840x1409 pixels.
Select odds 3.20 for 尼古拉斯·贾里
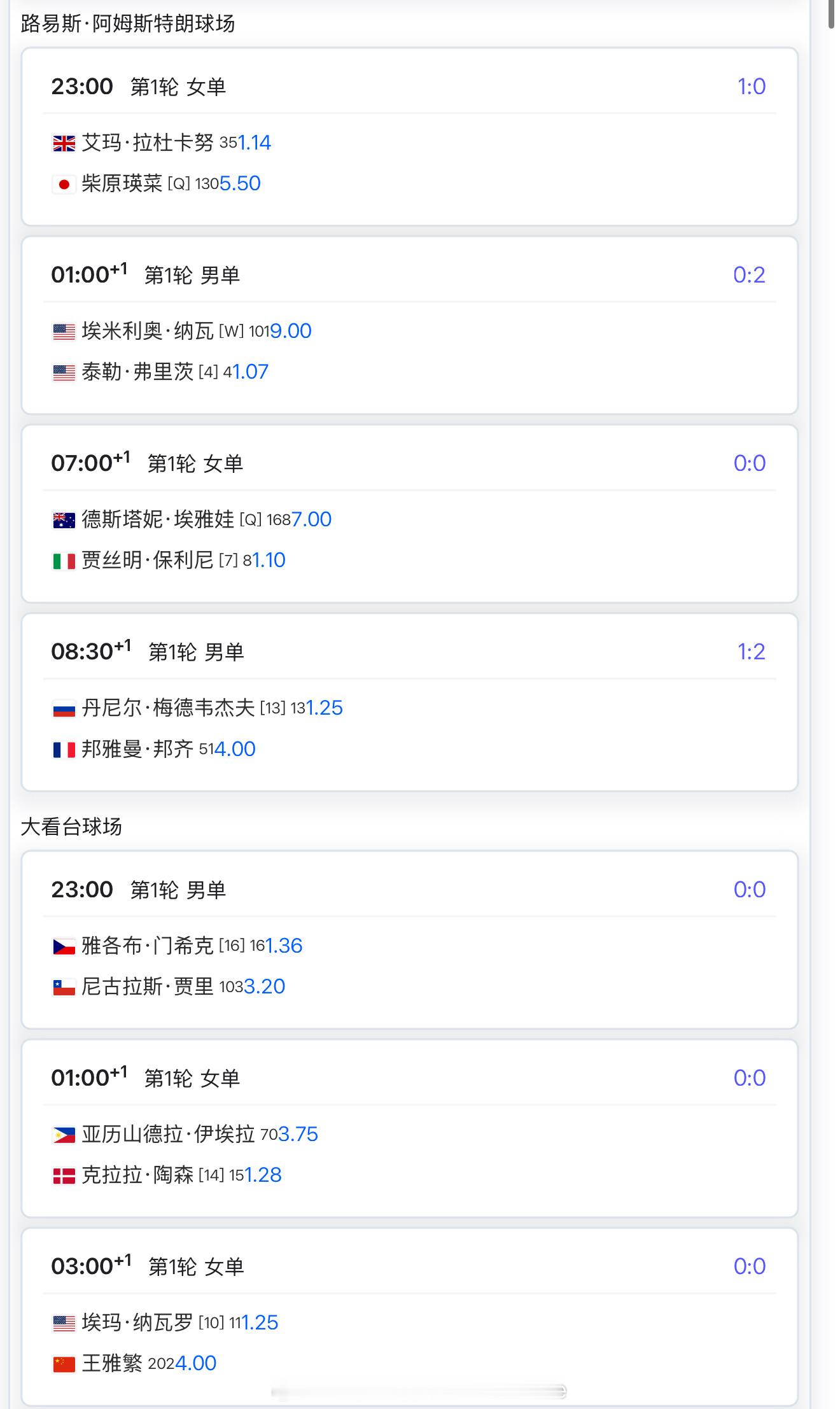point(265,986)
